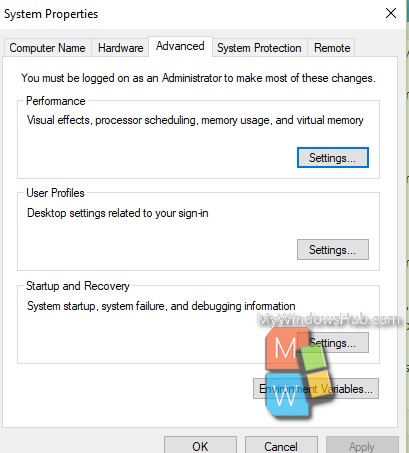
Task: Open Performance Settings button
Action: pos(333,158)
